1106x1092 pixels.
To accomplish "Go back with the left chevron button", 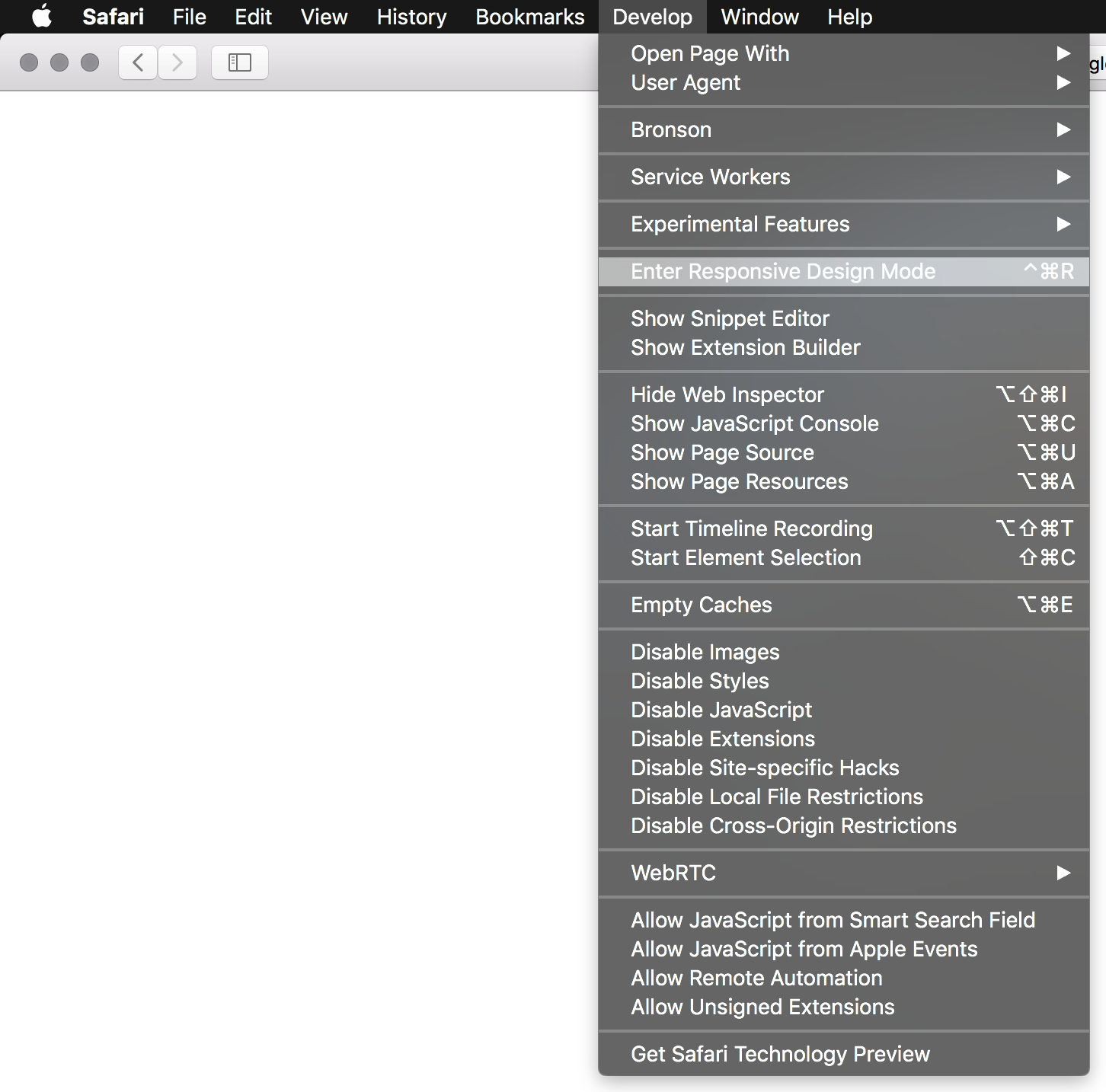I will (138, 62).
